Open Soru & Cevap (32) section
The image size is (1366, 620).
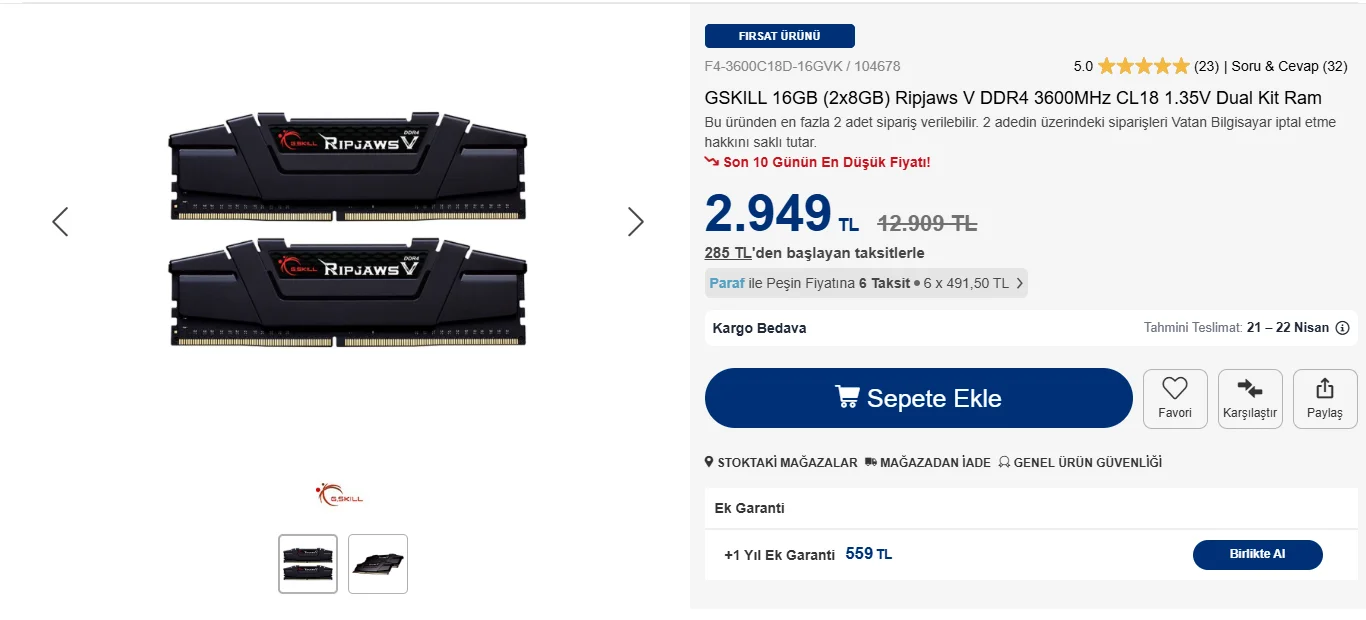(1289, 67)
